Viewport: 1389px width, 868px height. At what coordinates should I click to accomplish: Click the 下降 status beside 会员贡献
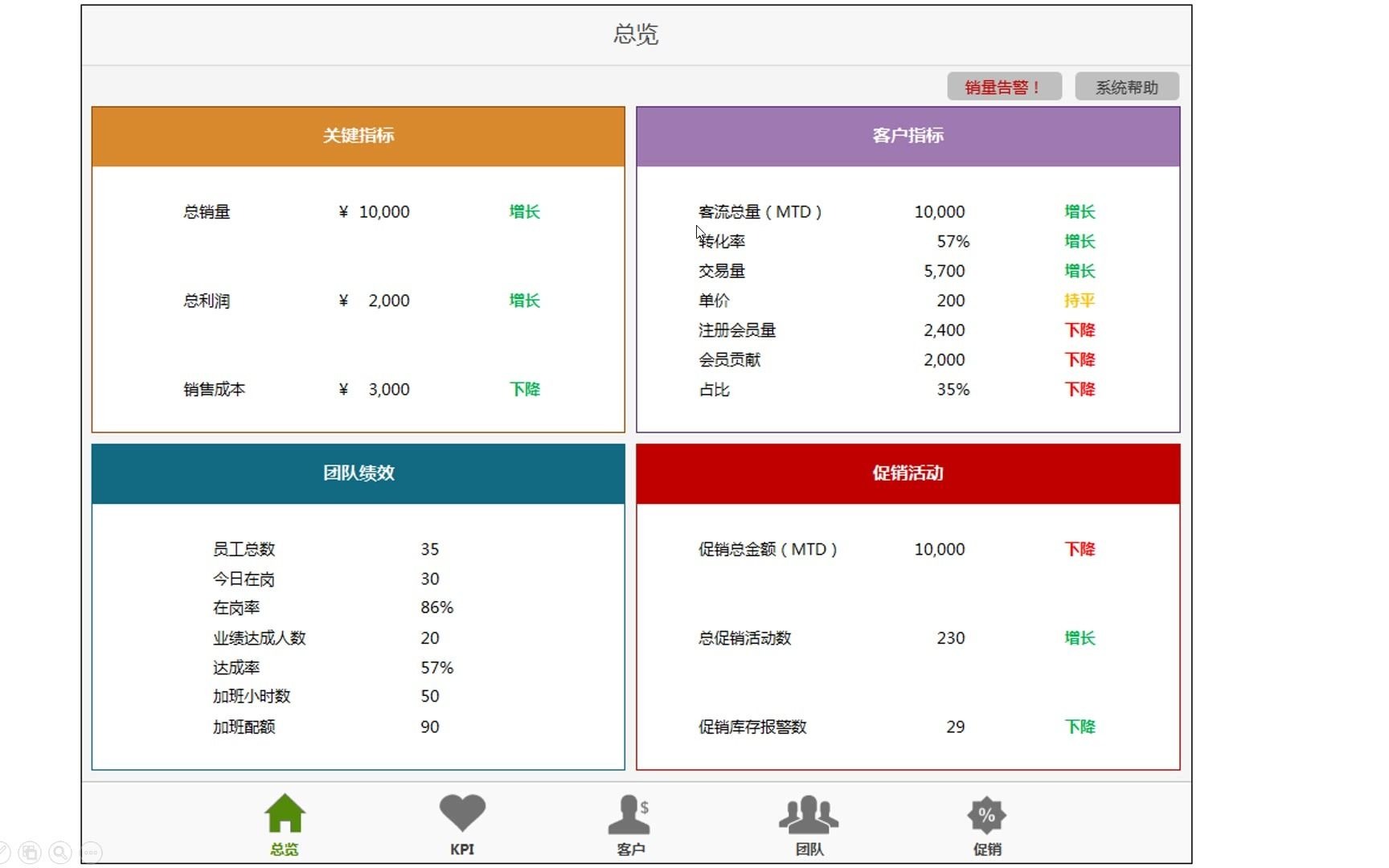(1080, 360)
